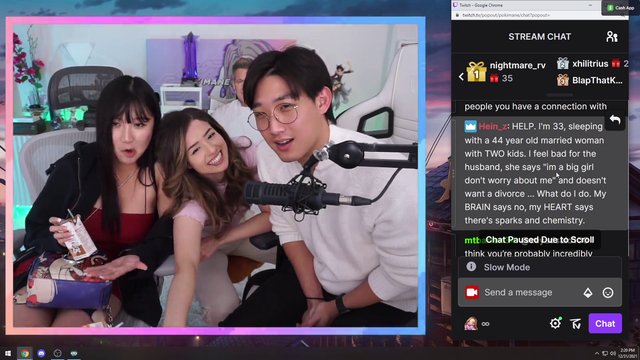640x360 pixels.
Task: Click the FrankerFaceZ TV icon beside Chat
Action: (x=576, y=324)
